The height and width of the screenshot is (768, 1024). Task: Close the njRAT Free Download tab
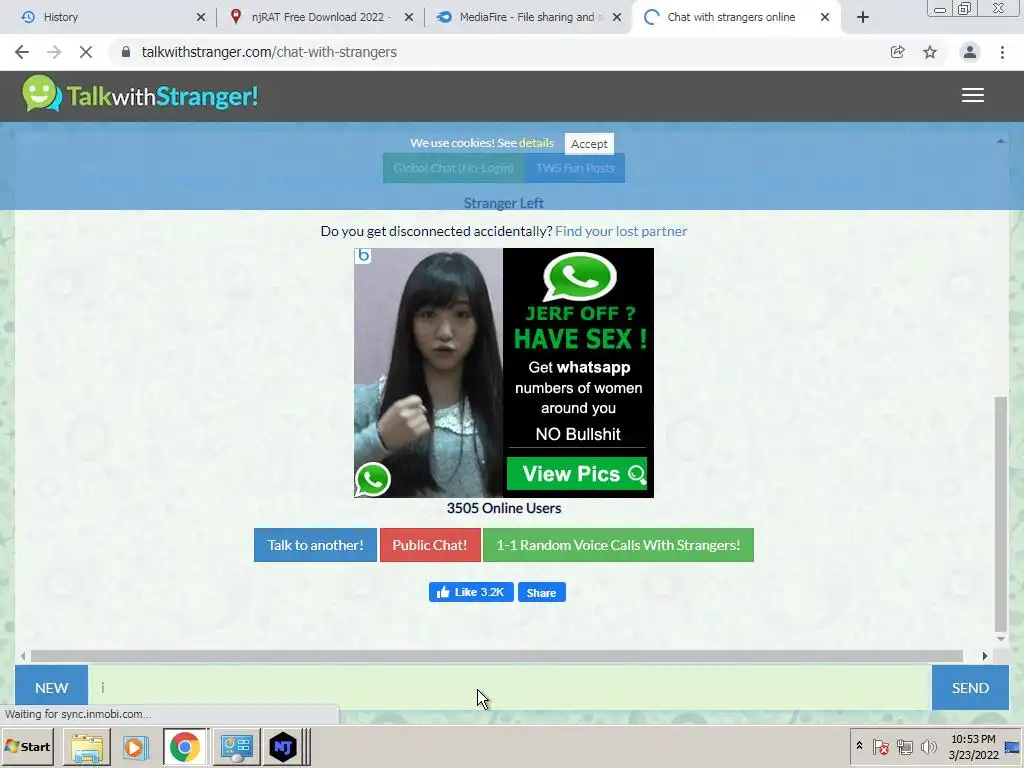(x=409, y=17)
